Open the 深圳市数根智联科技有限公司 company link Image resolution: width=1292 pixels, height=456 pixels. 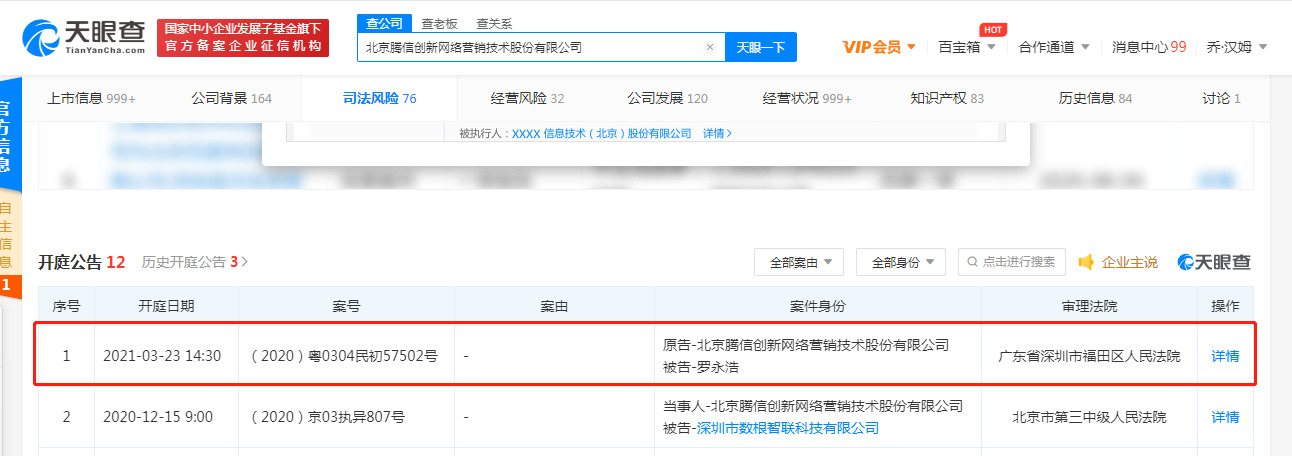tap(788, 428)
